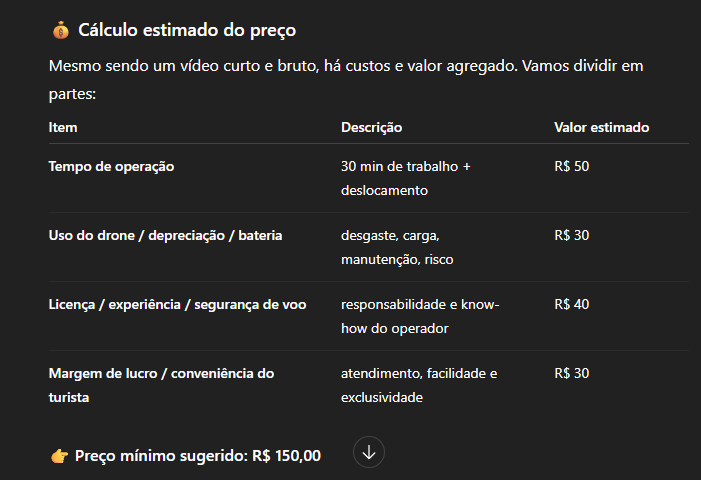
Task: Select the "Cálculo estimado do preço" heading
Action: (186, 30)
